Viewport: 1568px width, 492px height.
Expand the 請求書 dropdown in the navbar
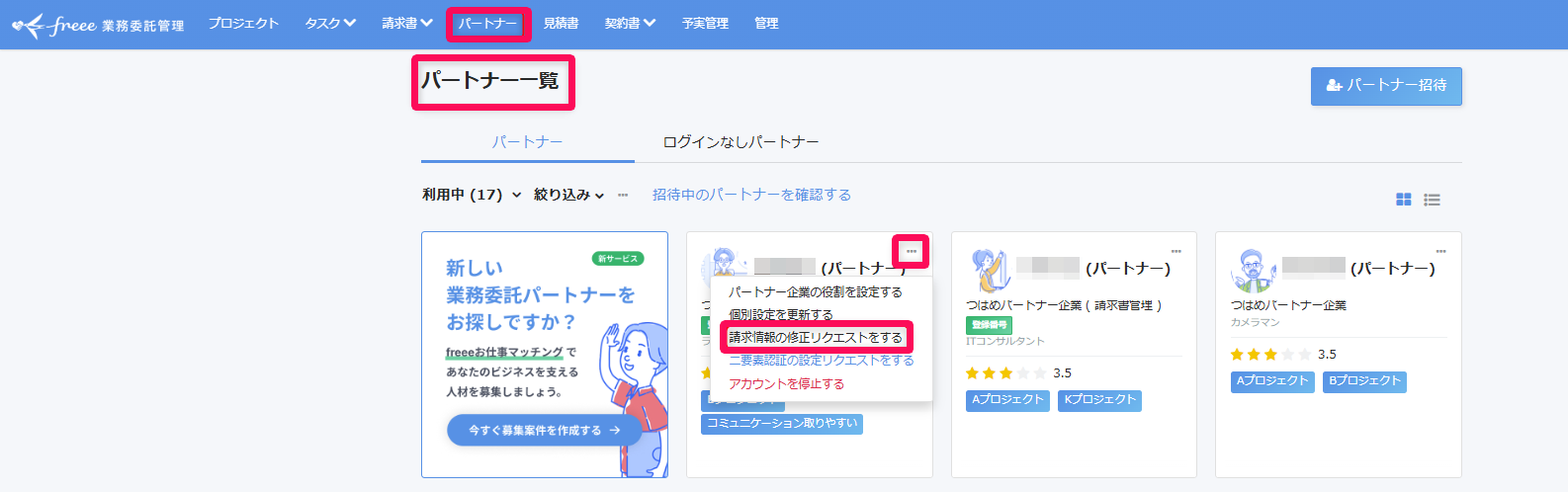[x=407, y=24]
